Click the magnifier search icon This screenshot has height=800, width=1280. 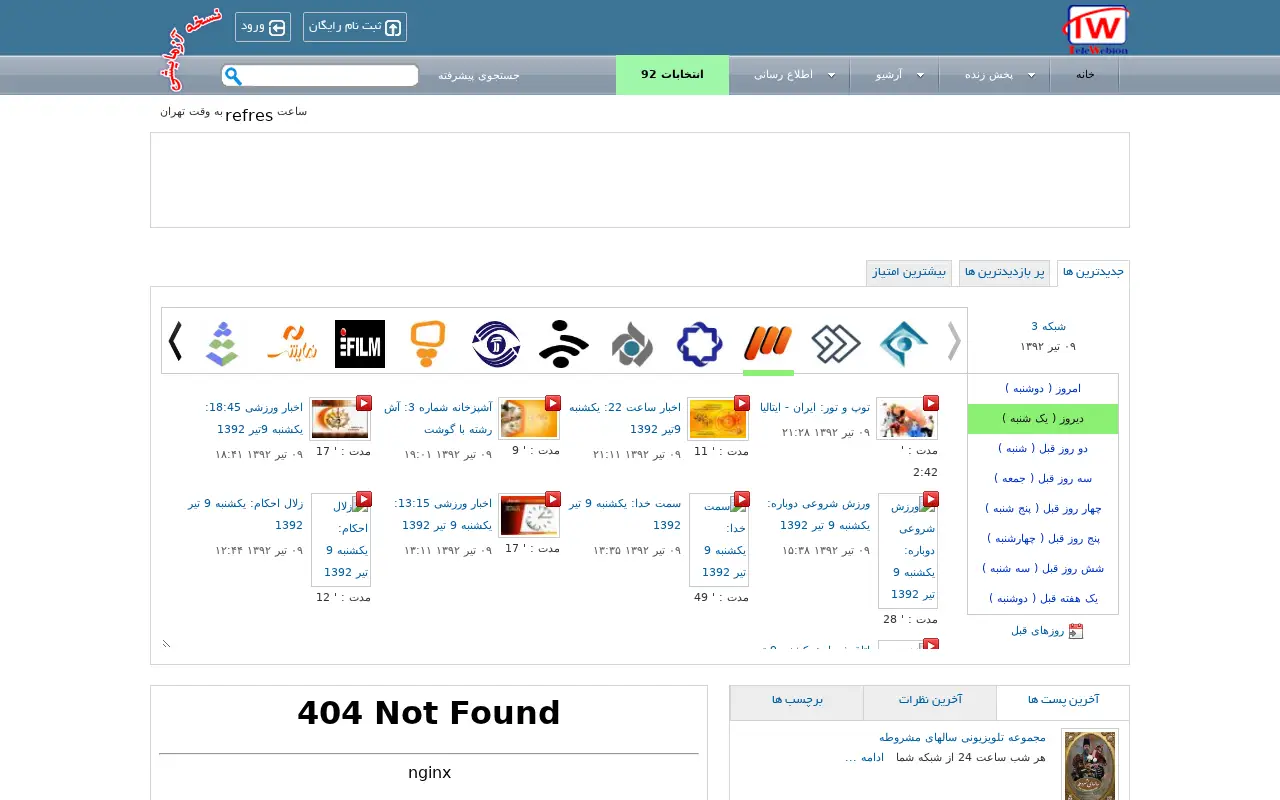coord(232,76)
